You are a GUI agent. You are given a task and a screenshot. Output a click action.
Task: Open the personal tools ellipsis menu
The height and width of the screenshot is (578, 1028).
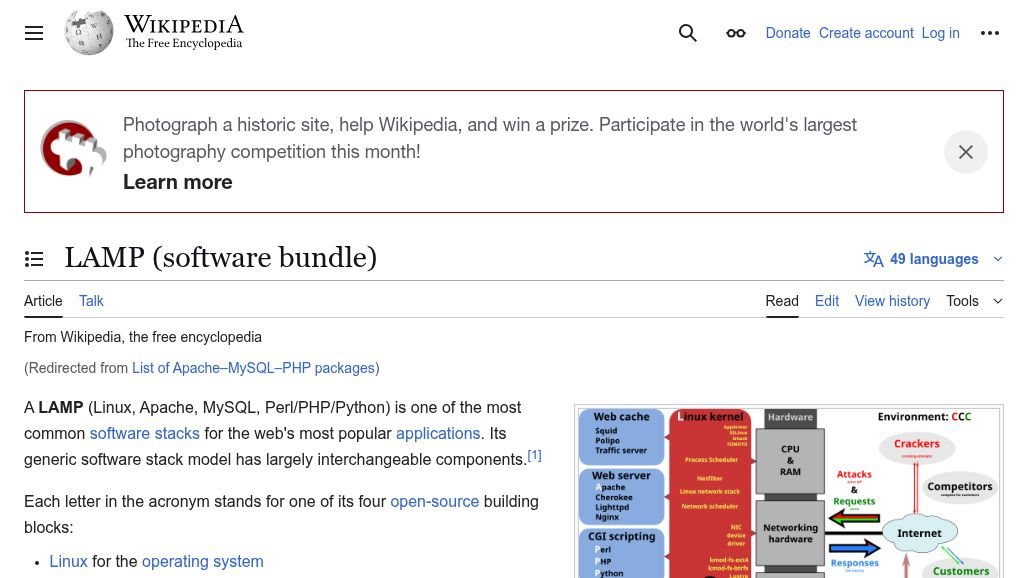click(x=990, y=33)
